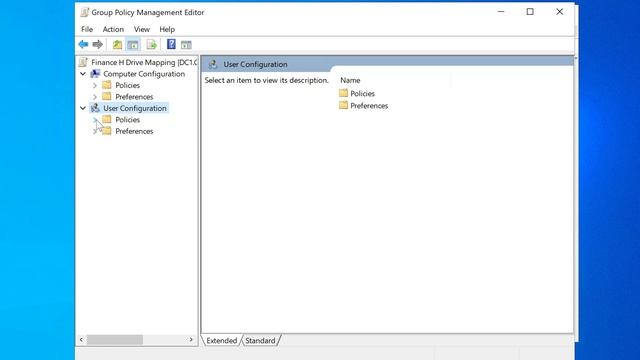Close the Group Policy Management Editor window
The width and height of the screenshot is (640, 360).
(x=559, y=12)
